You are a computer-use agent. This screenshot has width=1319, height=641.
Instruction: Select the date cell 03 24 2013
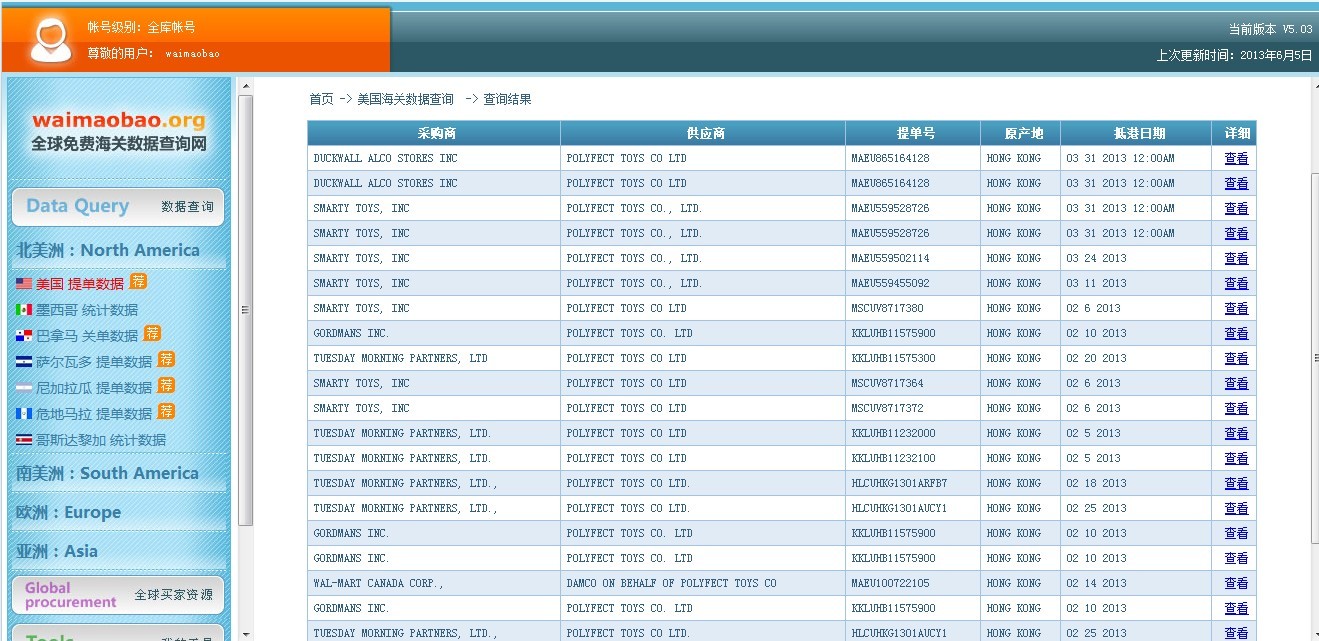click(1136, 258)
